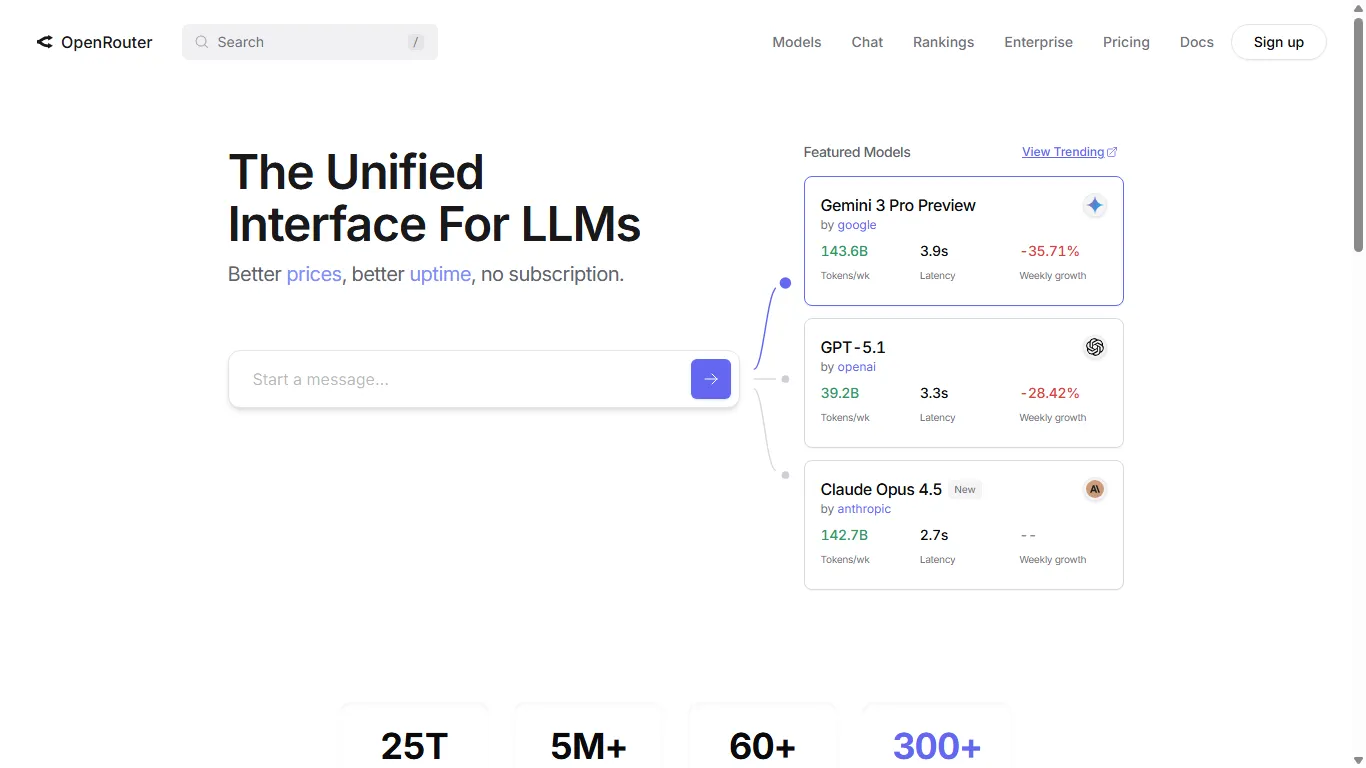Navigate to Enterprise in the navbar
This screenshot has width=1366, height=768.
(1038, 42)
